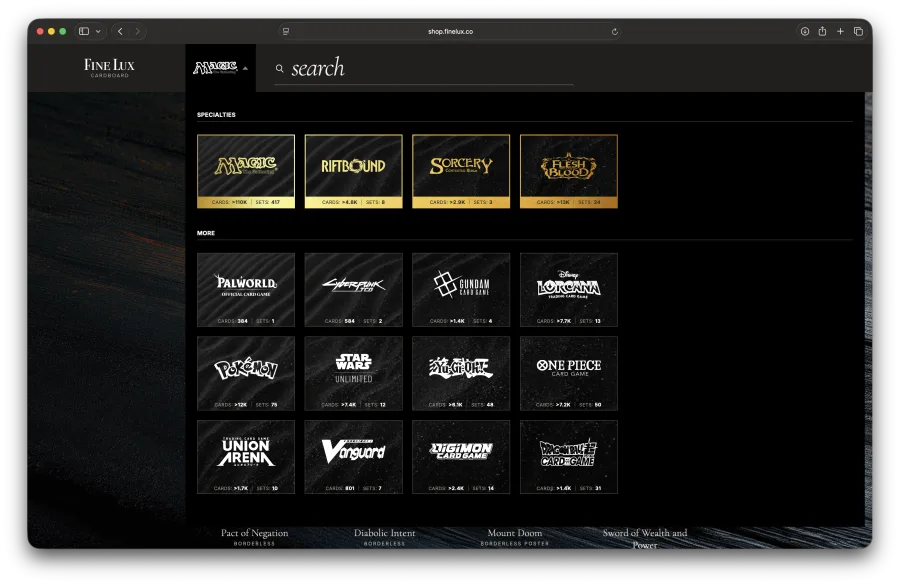Open the Digimon Card Game tile
The image size is (900, 585).
point(461,457)
